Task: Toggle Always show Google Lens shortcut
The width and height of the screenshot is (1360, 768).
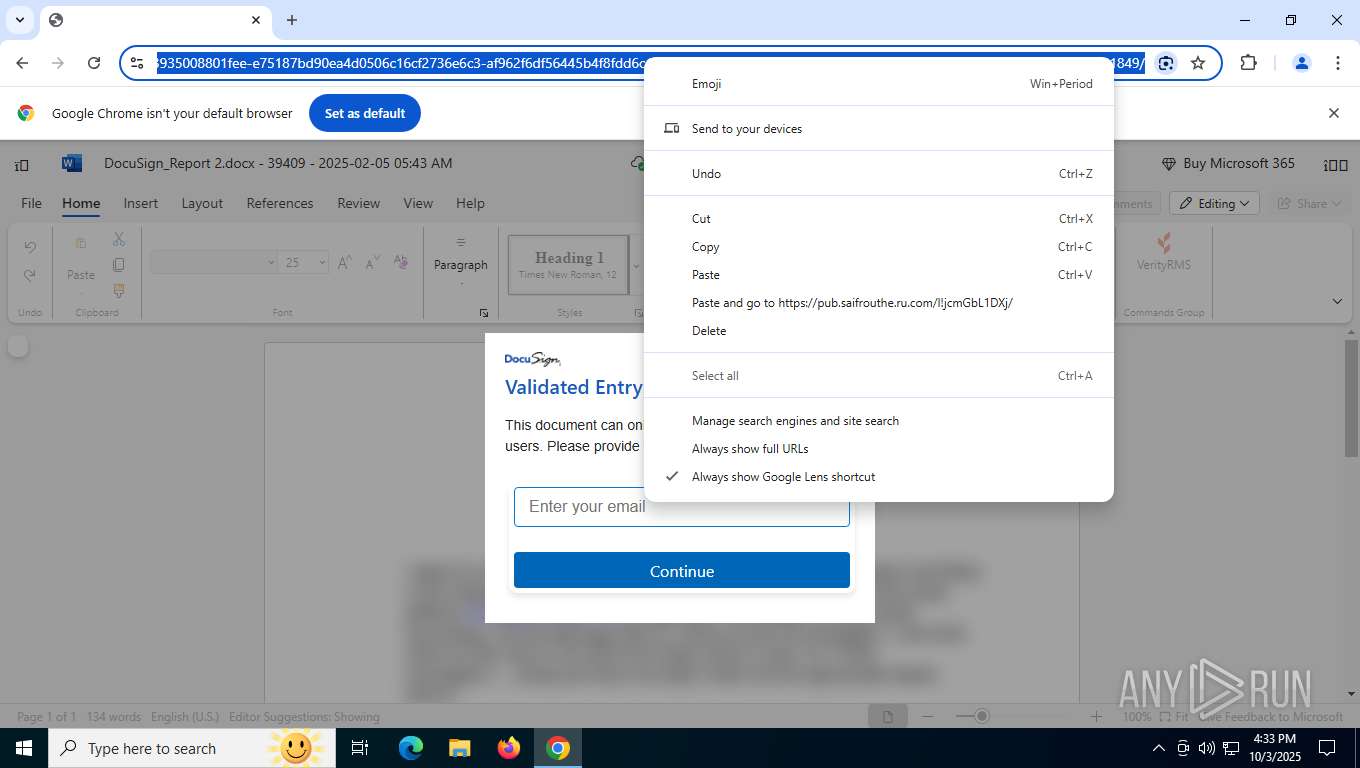Action: [x=879, y=477]
